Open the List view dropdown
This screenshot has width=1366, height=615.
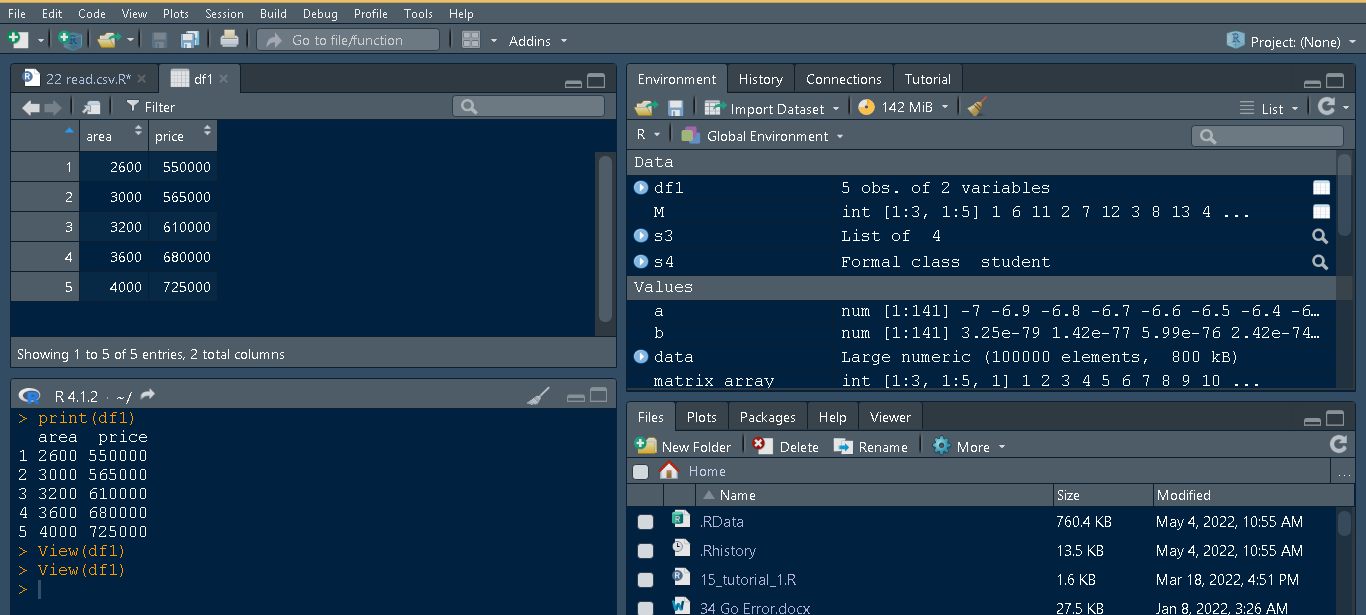pos(1270,107)
